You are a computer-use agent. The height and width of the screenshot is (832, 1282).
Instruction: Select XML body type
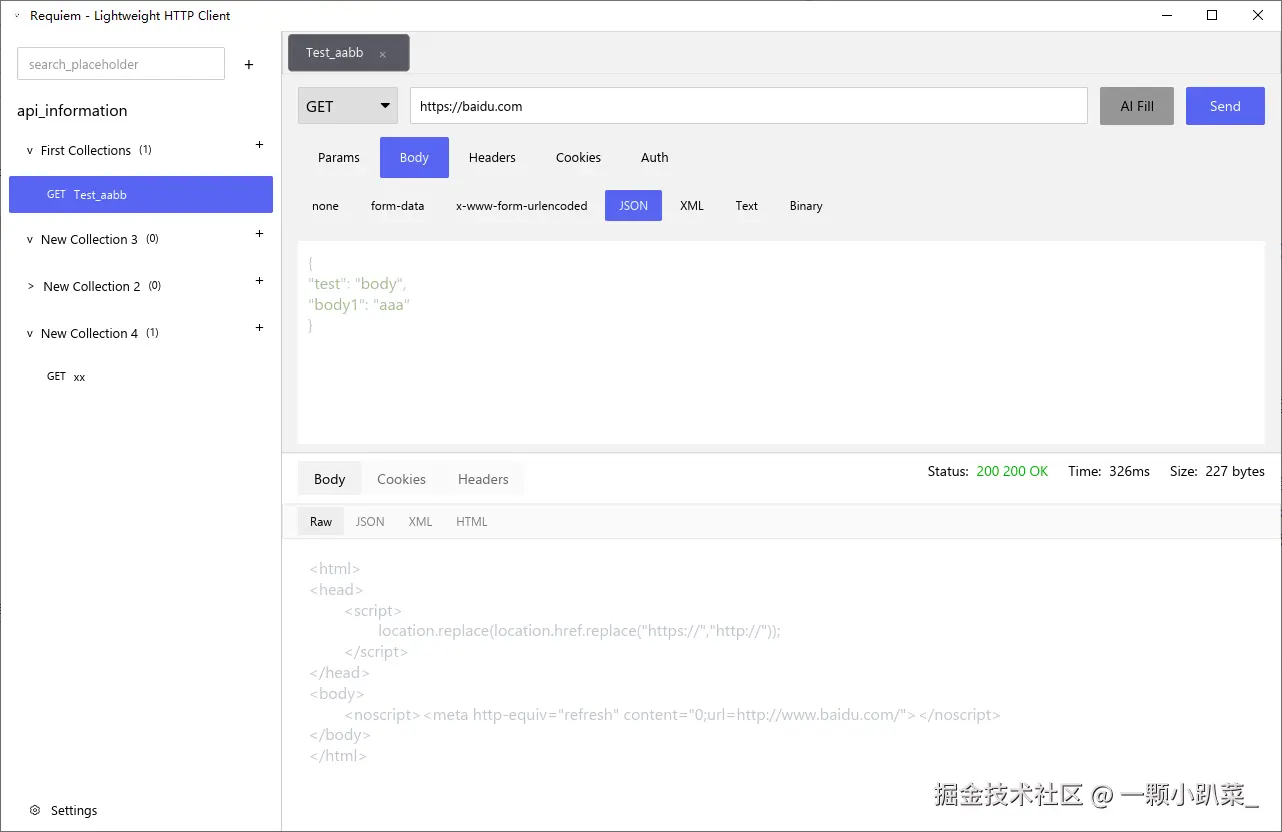click(x=692, y=206)
